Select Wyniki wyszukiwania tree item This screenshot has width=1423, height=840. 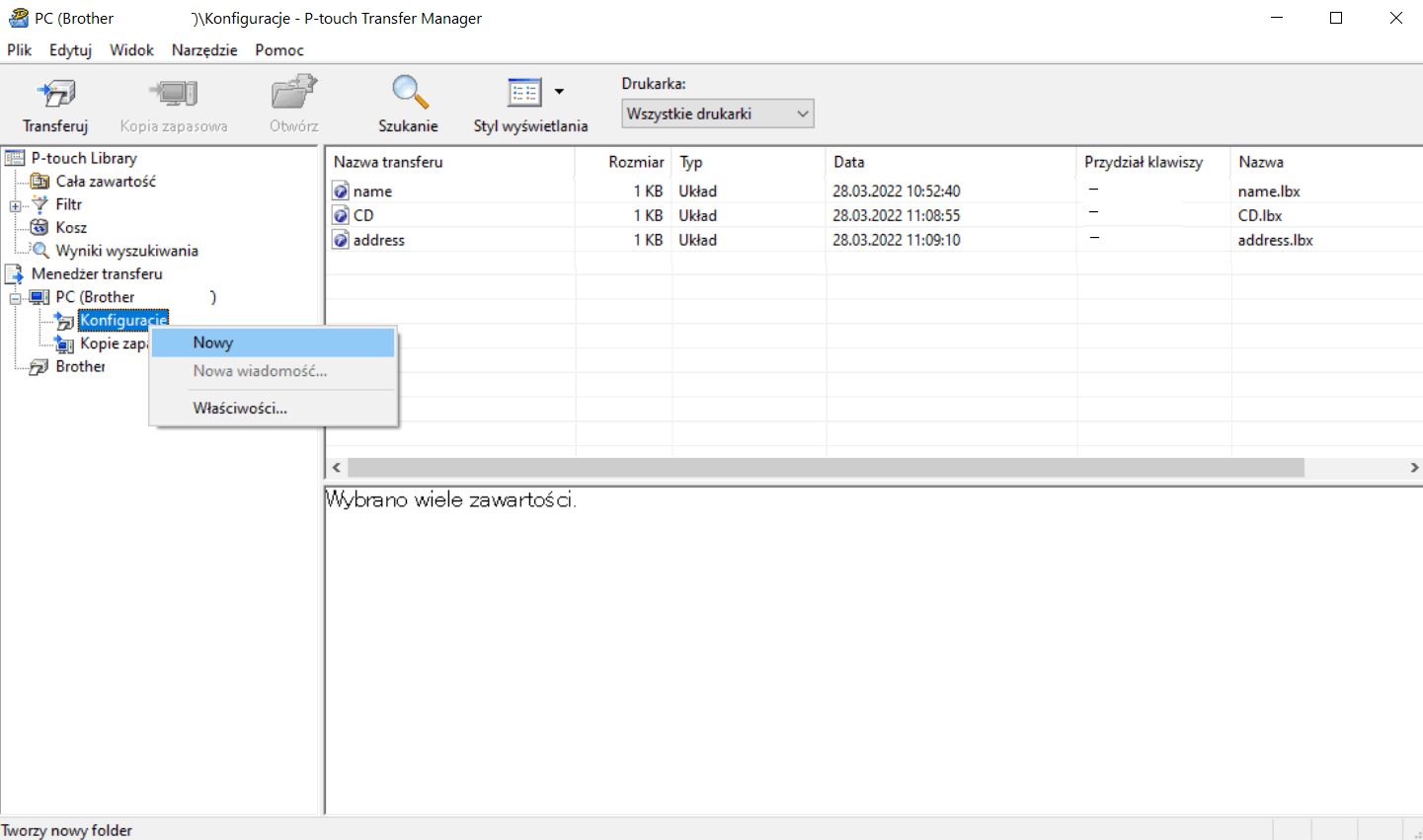(x=126, y=251)
